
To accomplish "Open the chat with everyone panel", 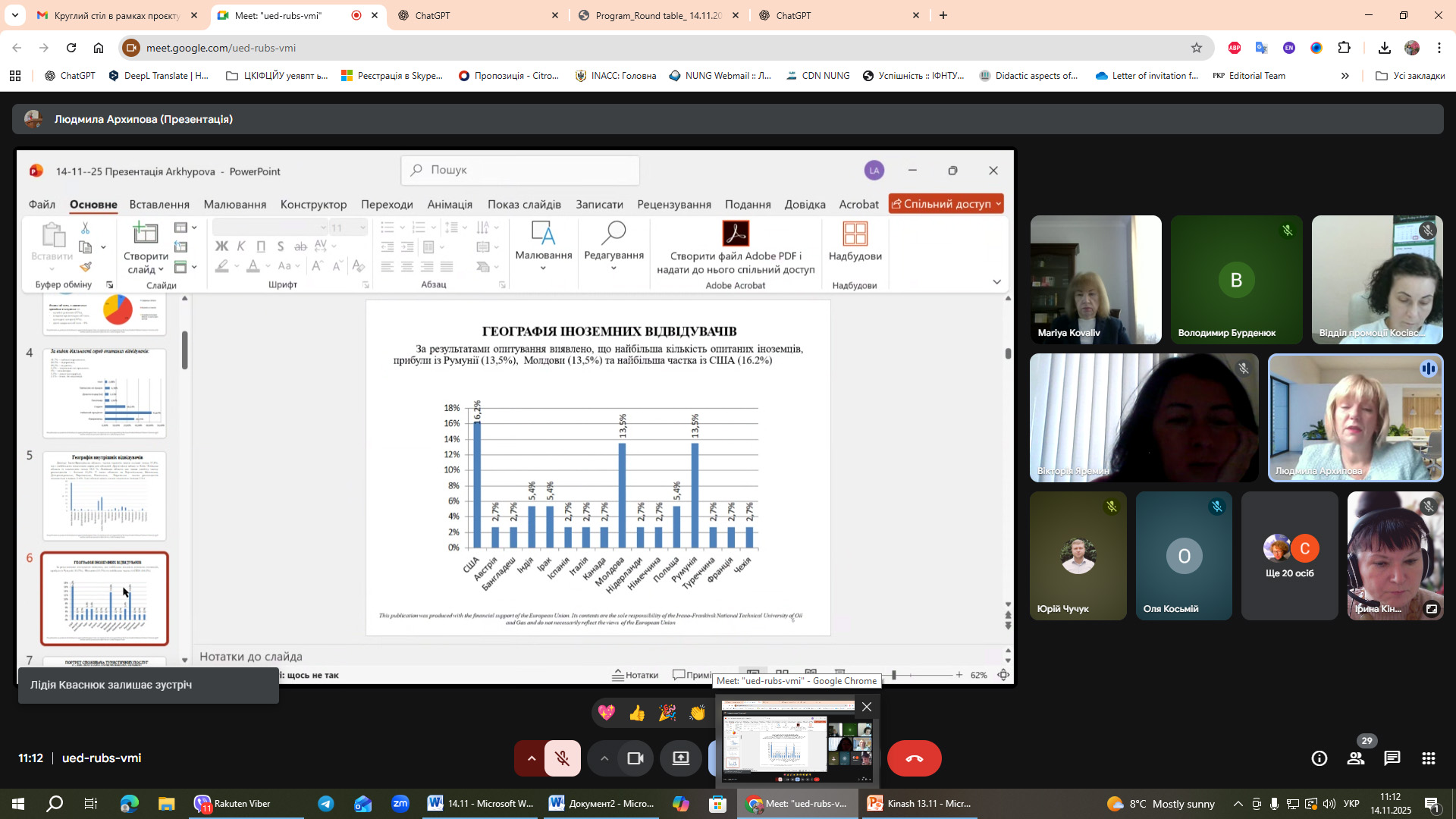I will point(1392,758).
